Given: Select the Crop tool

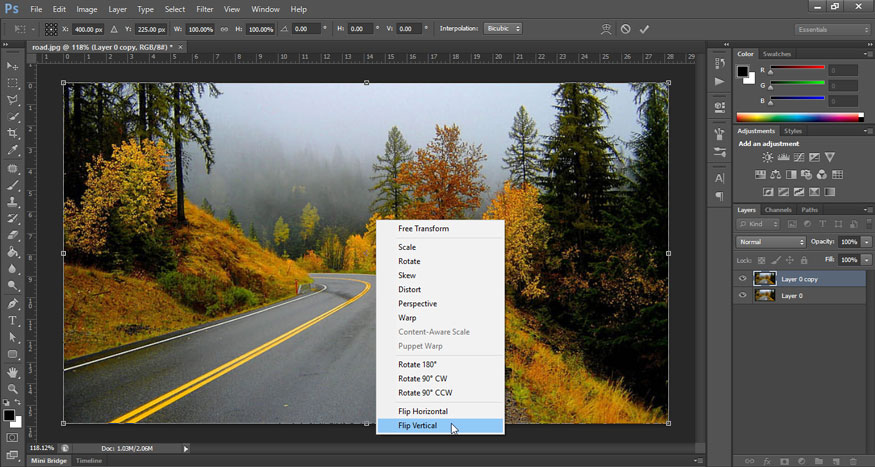Looking at the screenshot, I should point(13,133).
